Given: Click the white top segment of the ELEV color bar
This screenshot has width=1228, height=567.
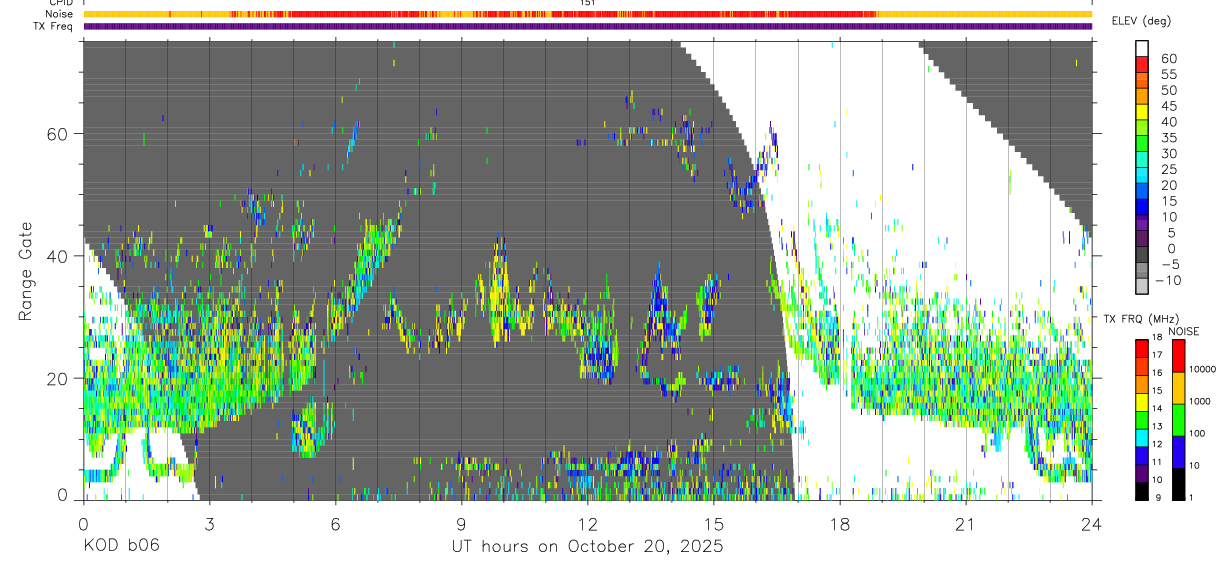Looking at the screenshot, I should [1141, 47].
